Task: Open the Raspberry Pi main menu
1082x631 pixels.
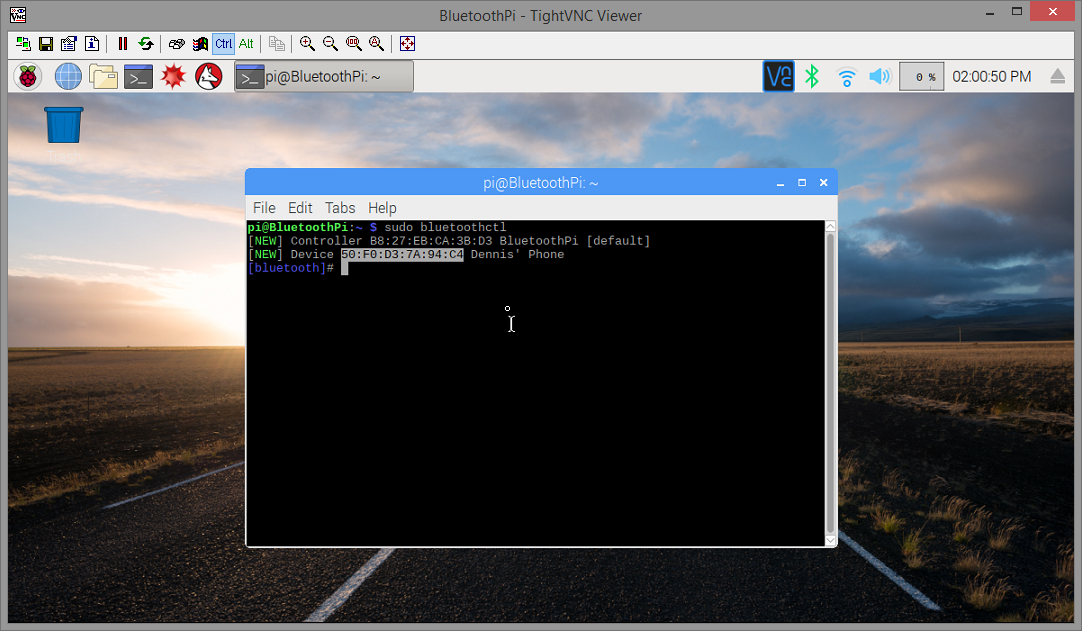Action: click(28, 77)
